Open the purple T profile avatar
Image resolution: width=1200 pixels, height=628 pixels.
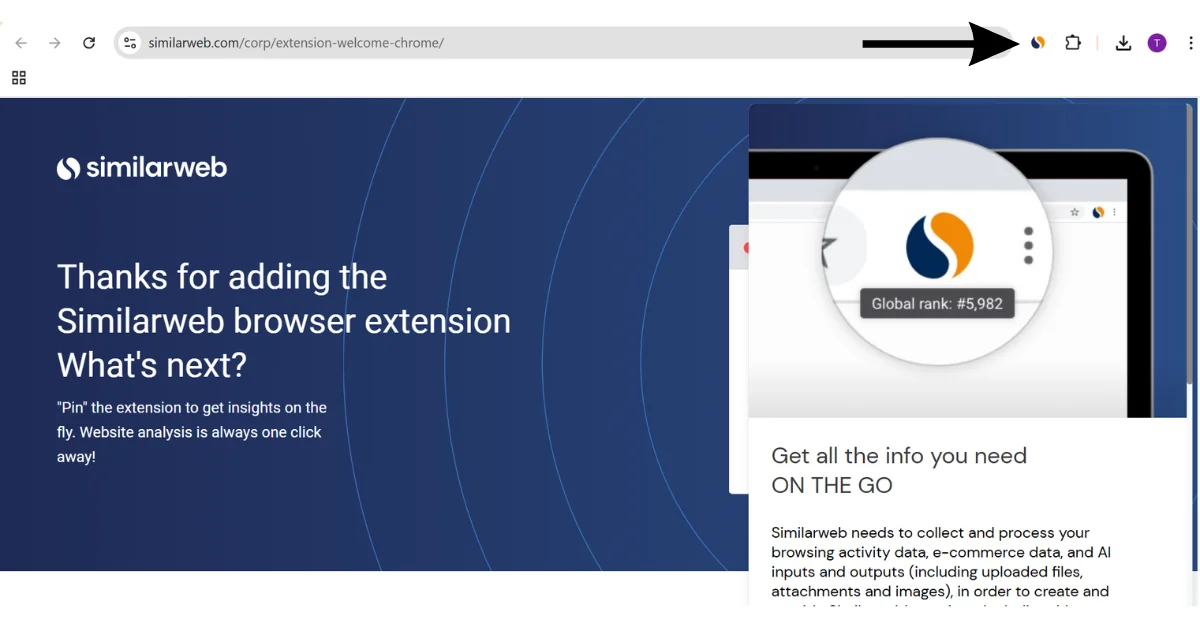pyautogui.click(x=1157, y=43)
